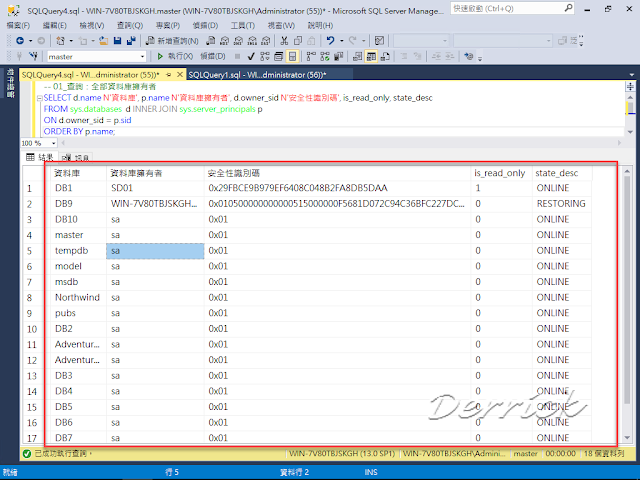Expand the Navigate Backward dropdown arrow

[x=30, y=40]
